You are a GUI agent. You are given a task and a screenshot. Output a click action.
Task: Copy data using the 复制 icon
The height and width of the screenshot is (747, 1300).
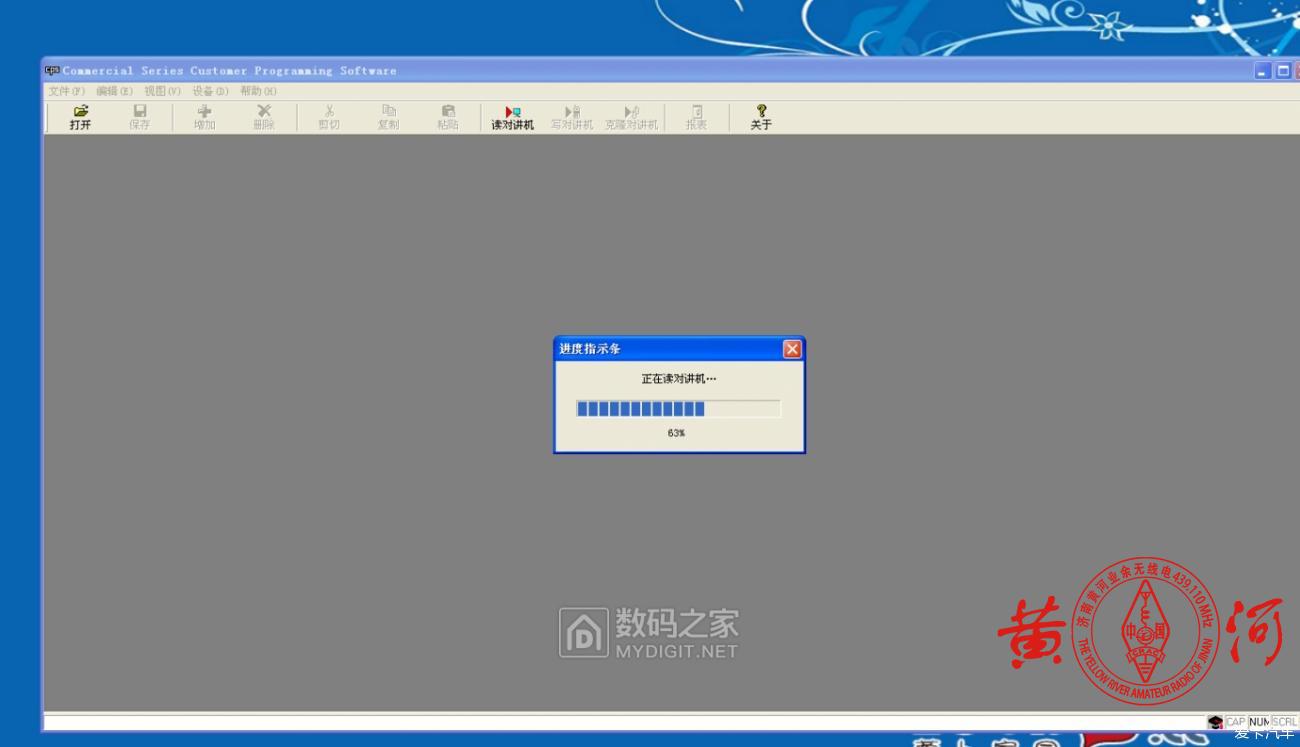click(x=388, y=117)
